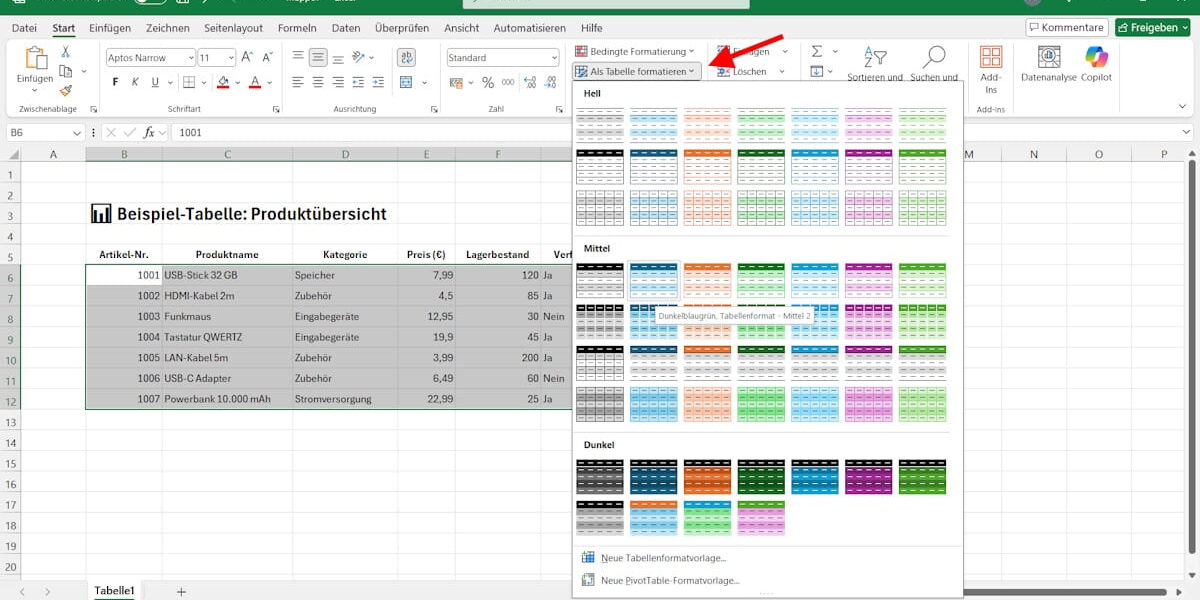Pick solid orange style in Dunkel section
This screenshot has width=1200, height=600.
(707, 477)
